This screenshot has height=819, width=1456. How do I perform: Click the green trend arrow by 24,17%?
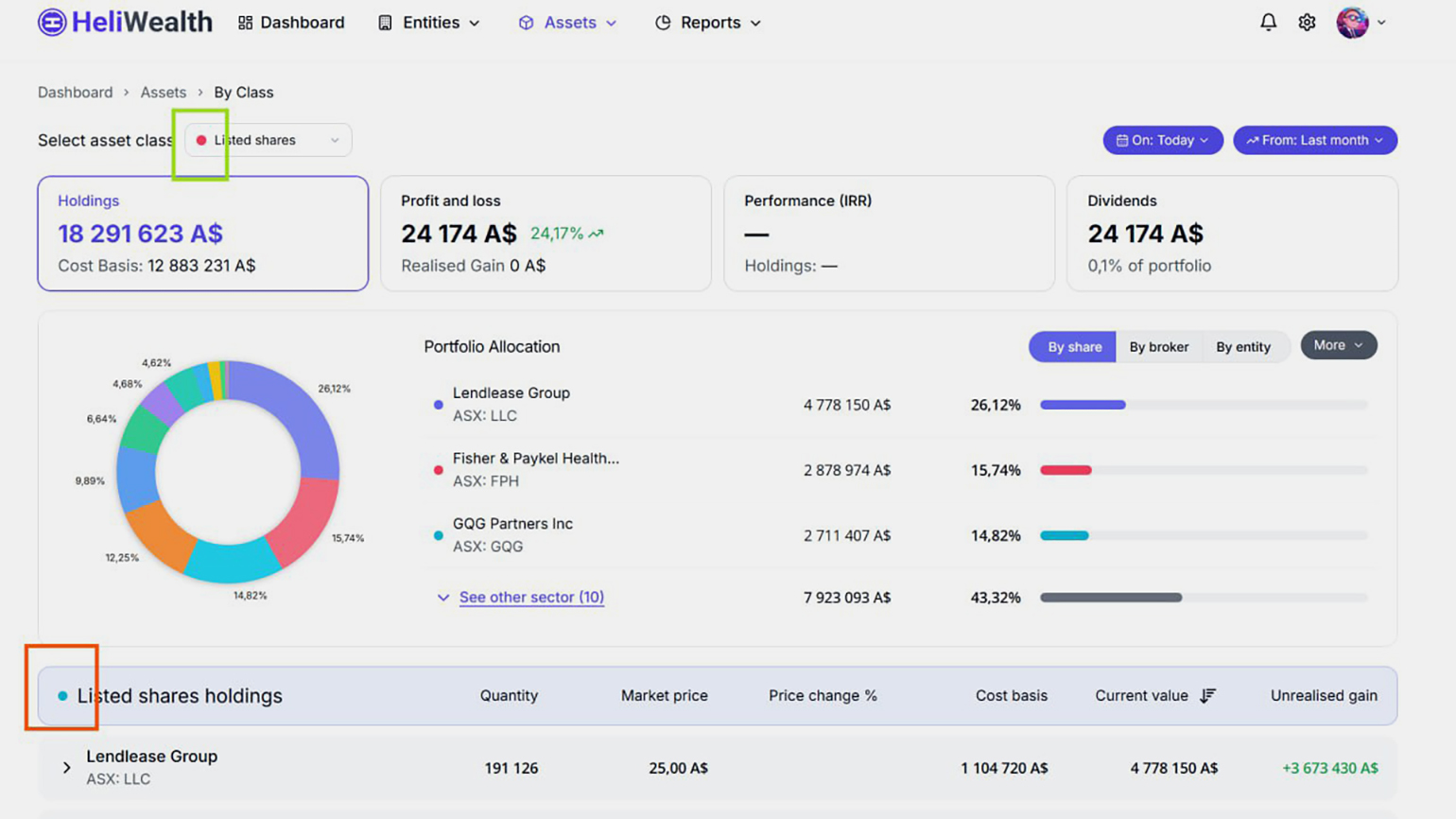[x=596, y=234]
